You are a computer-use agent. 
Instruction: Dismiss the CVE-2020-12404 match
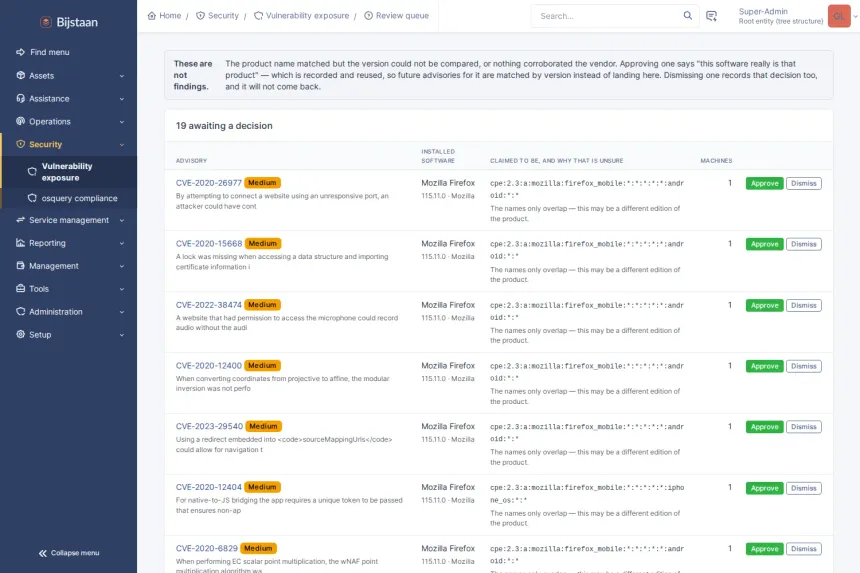pyautogui.click(x=804, y=488)
